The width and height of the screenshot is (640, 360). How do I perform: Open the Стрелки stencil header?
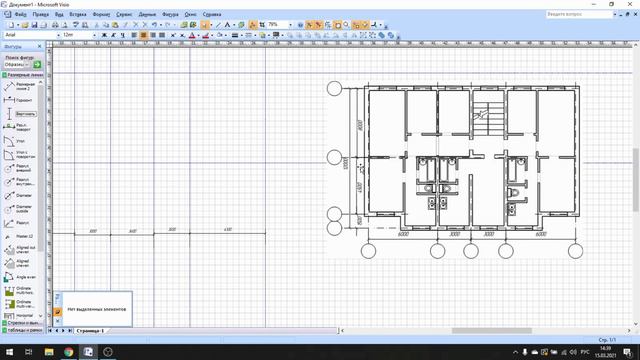coord(22,323)
